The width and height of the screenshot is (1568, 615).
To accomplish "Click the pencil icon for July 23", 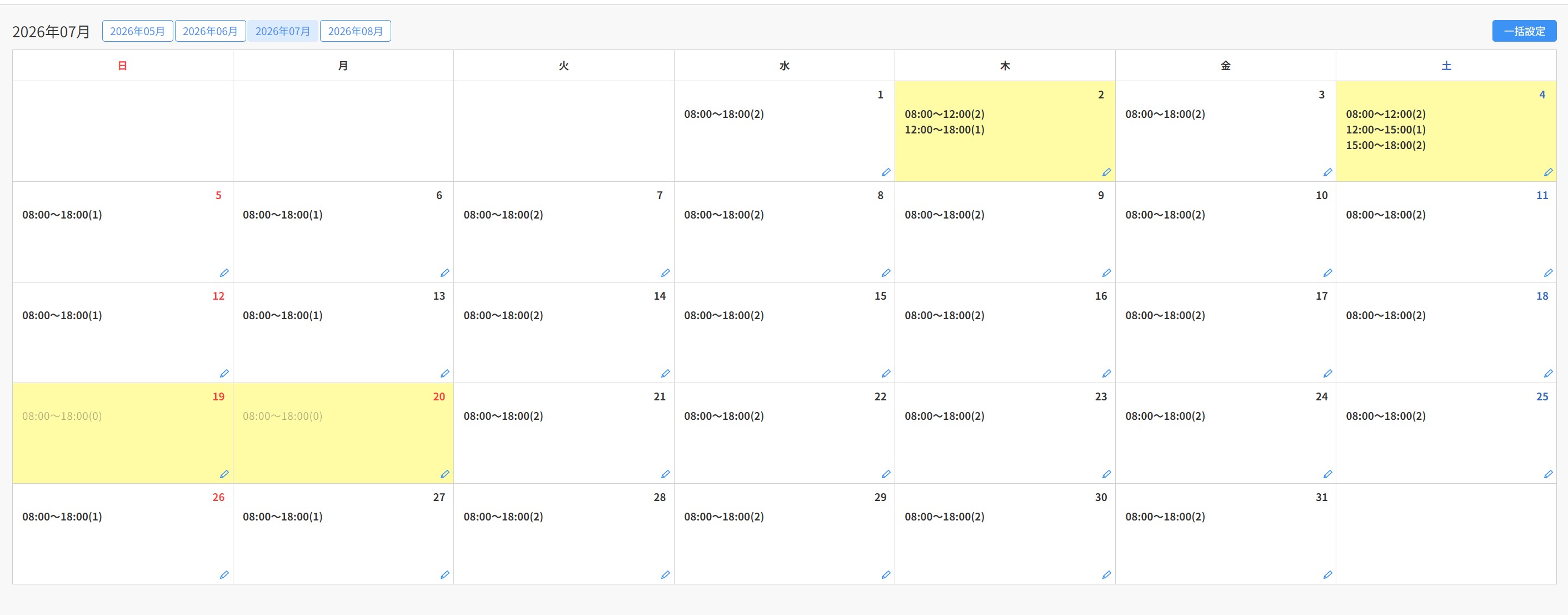I will (x=1106, y=474).
